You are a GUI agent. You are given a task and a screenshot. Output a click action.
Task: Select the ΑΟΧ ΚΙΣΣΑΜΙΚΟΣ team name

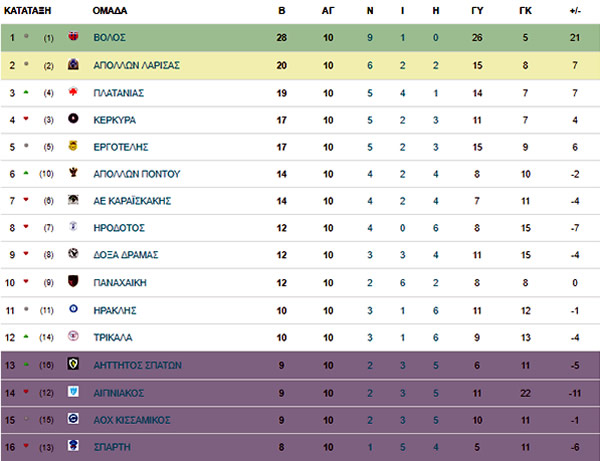132,420
